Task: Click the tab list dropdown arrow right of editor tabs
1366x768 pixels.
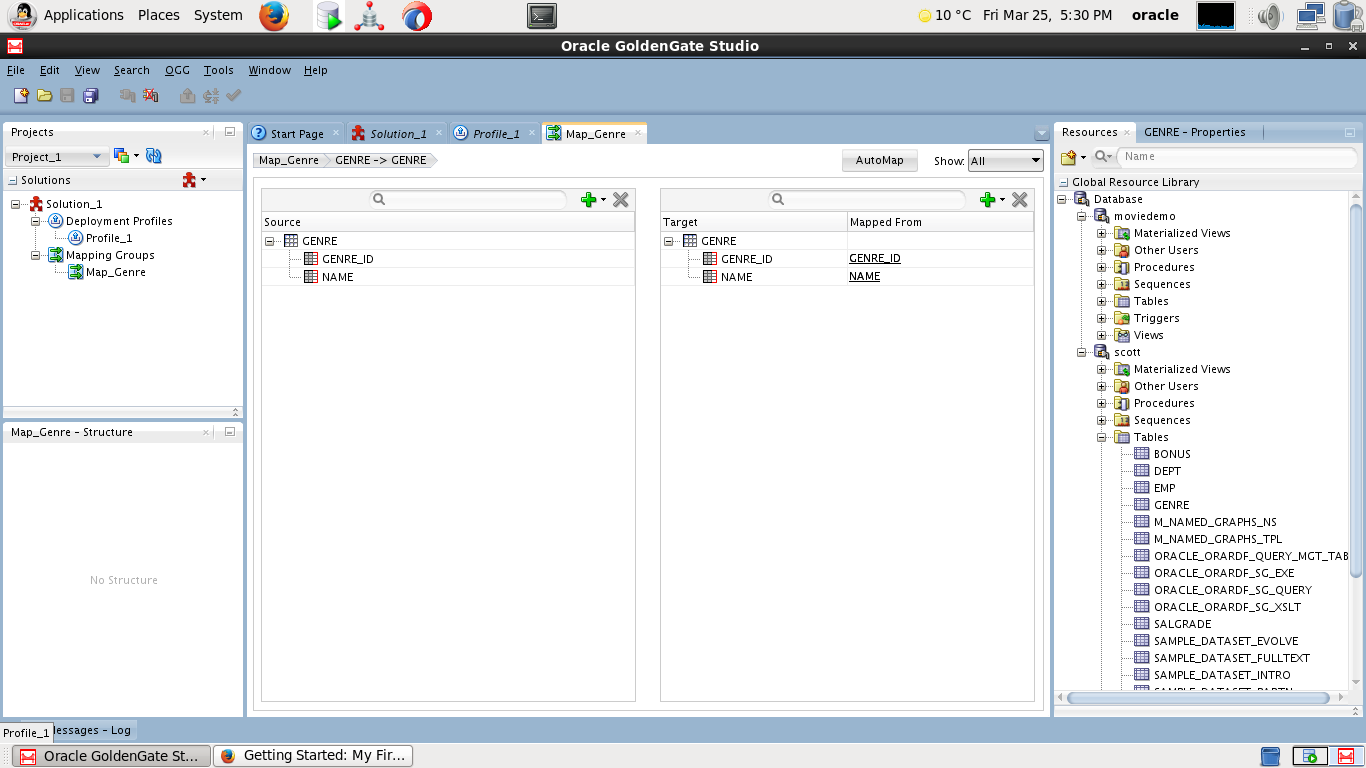Action: point(1040,133)
